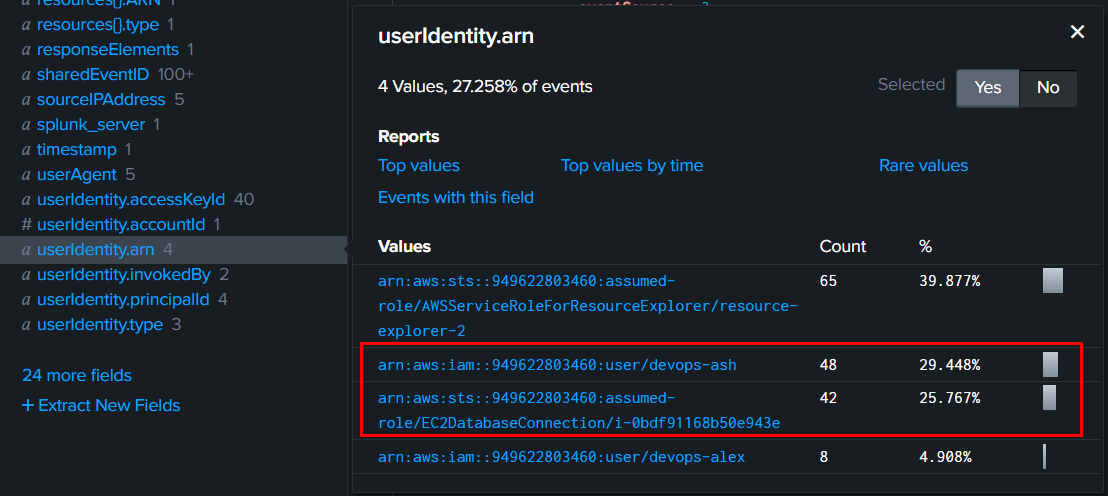Viewport: 1108px width, 496px height.
Task: Set Selected toggle to No
Action: pos(1047,88)
